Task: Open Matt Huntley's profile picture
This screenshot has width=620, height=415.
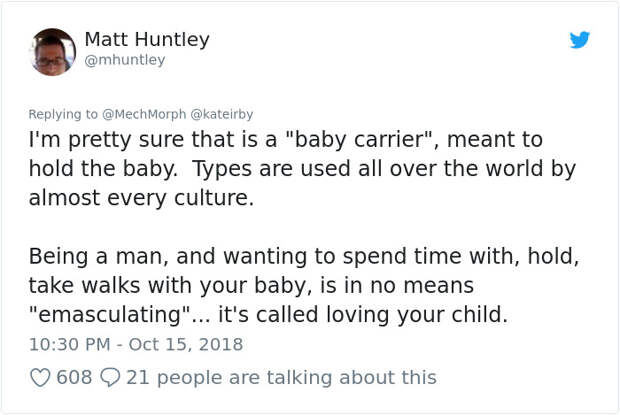Action: click(x=53, y=52)
